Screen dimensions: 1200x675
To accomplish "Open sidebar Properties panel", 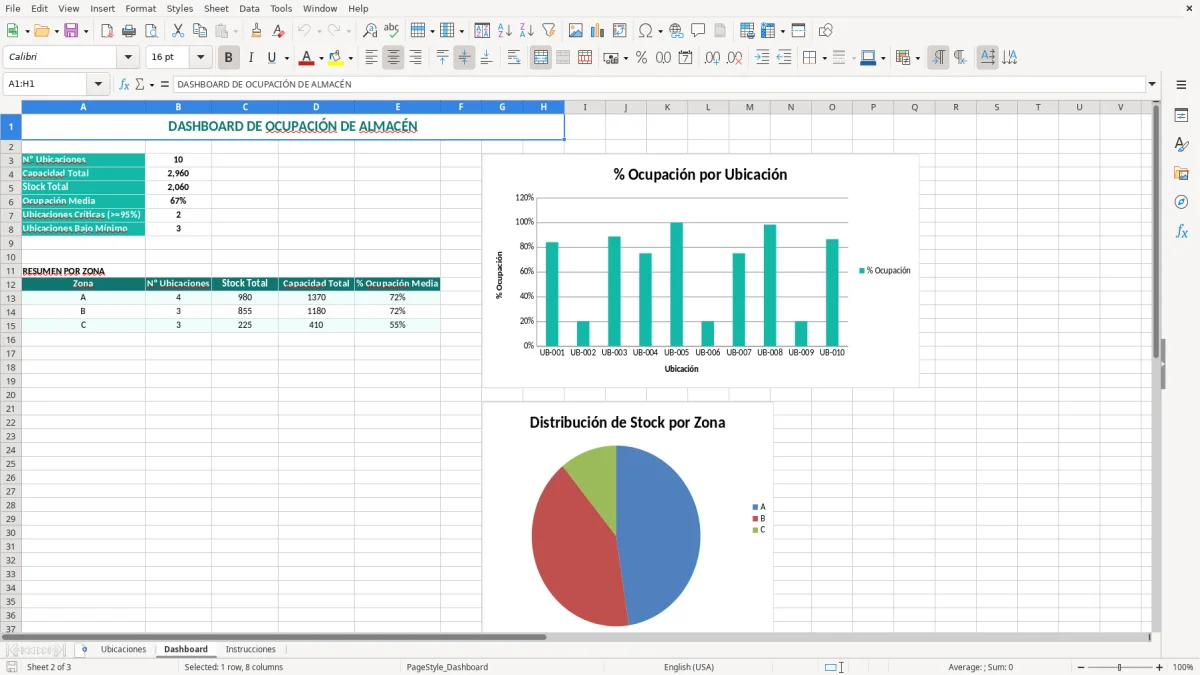I will (x=1181, y=115).
